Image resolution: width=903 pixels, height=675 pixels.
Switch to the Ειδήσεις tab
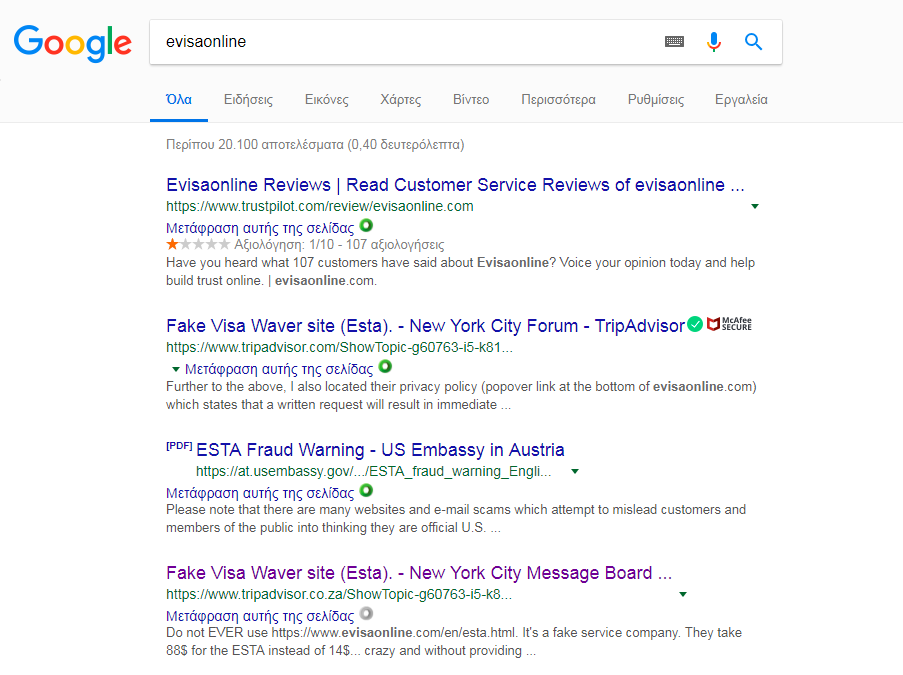(248, 100)
